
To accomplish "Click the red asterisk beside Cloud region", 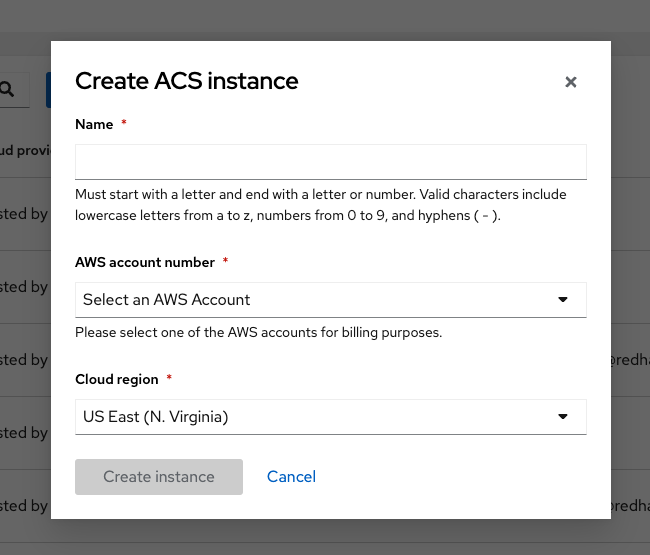I will [x=169, y=378].
